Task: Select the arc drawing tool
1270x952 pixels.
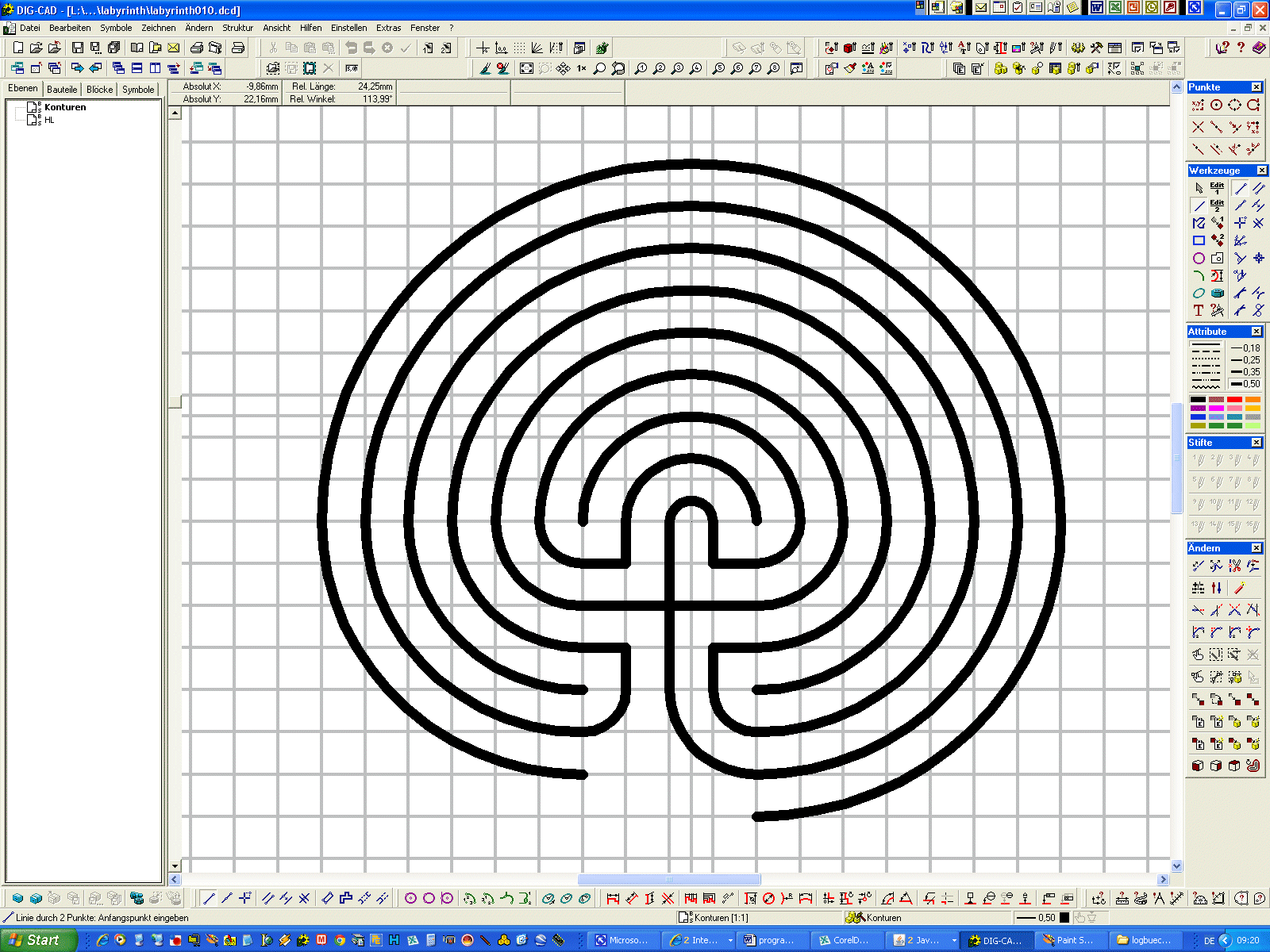Action: pos(1199,275)
